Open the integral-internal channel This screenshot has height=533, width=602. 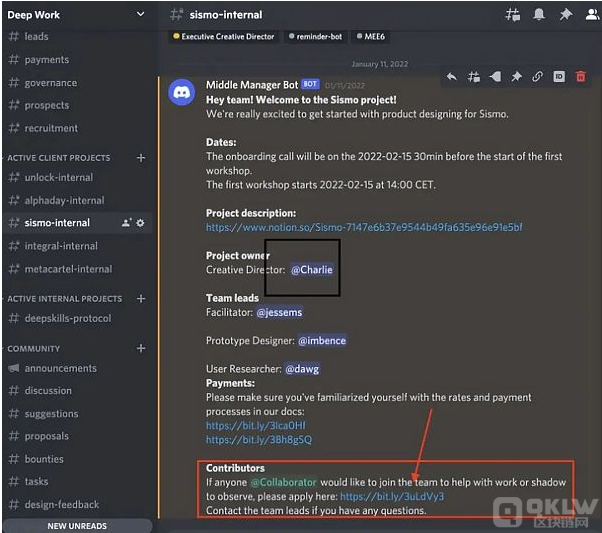point(77,246)
